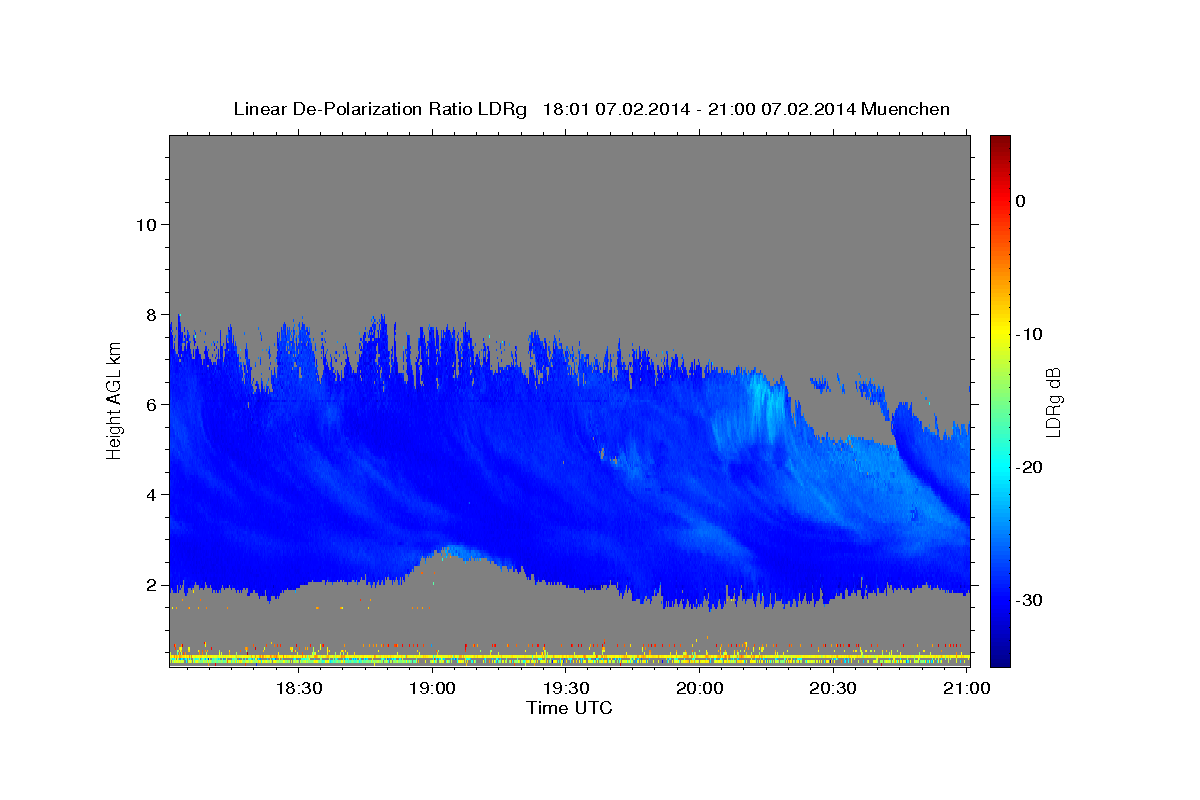Viewport: 1200px width, 800px height.
Task: Click the 'Height AGL km' axis label
Action: pyautogui.click(x=114, y=399)
